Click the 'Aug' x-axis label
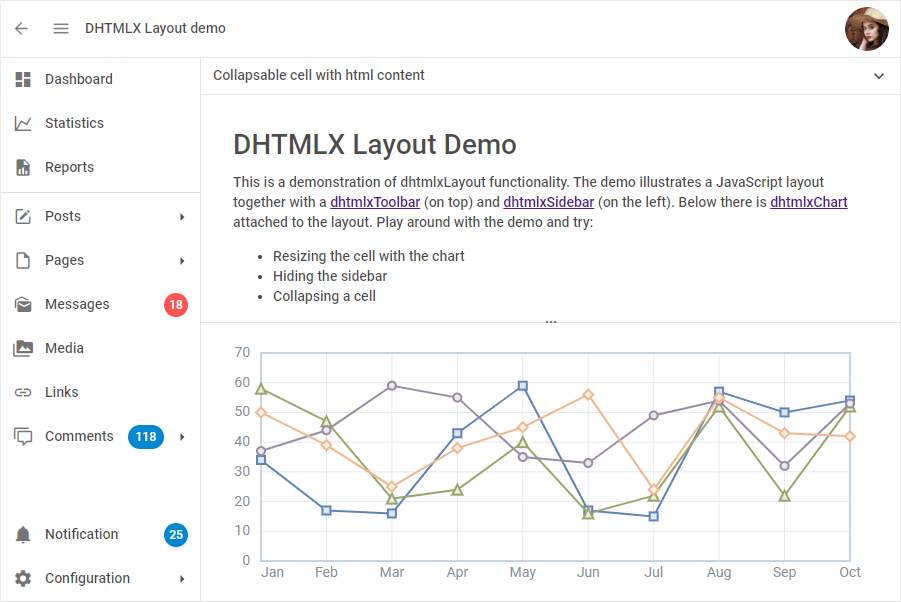The image size is (901, 602). click(719, 572)
